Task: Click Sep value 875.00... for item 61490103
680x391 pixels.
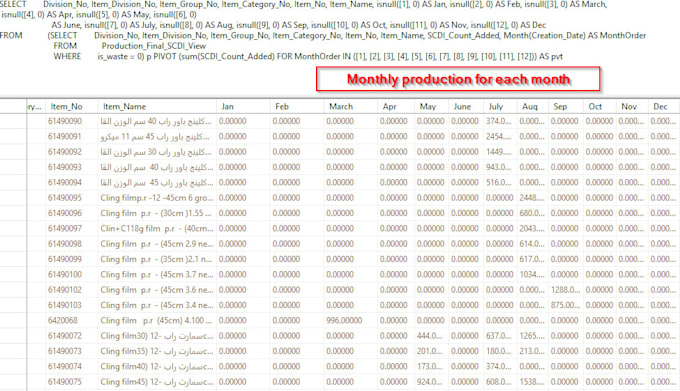Action: click(x=566, y=305)
